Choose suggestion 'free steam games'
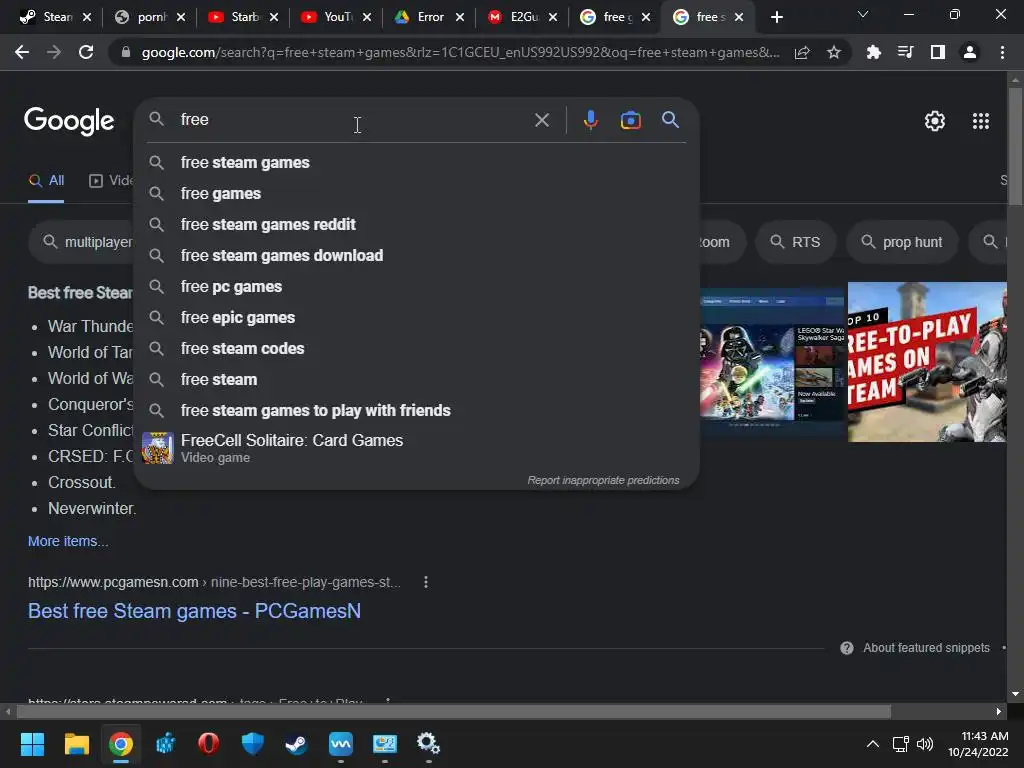1024x768 pixels. click(x=417, y=163)
